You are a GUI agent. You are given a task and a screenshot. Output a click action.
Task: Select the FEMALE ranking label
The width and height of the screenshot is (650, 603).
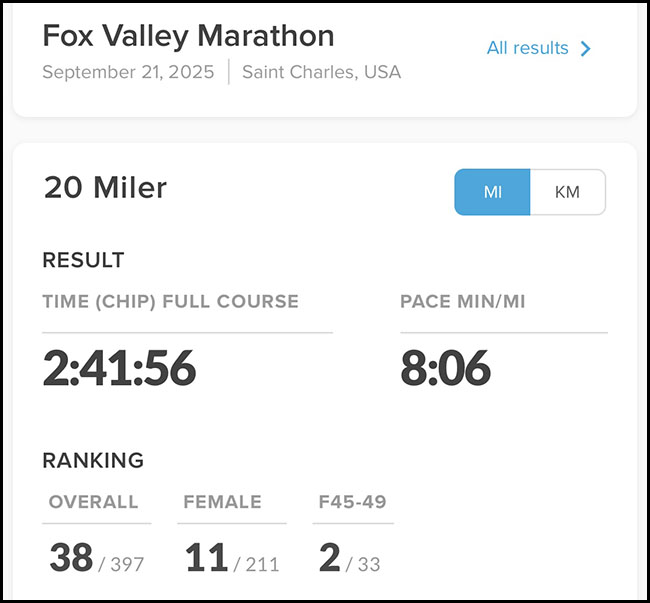pyautogui.click(x=222, y=502)
